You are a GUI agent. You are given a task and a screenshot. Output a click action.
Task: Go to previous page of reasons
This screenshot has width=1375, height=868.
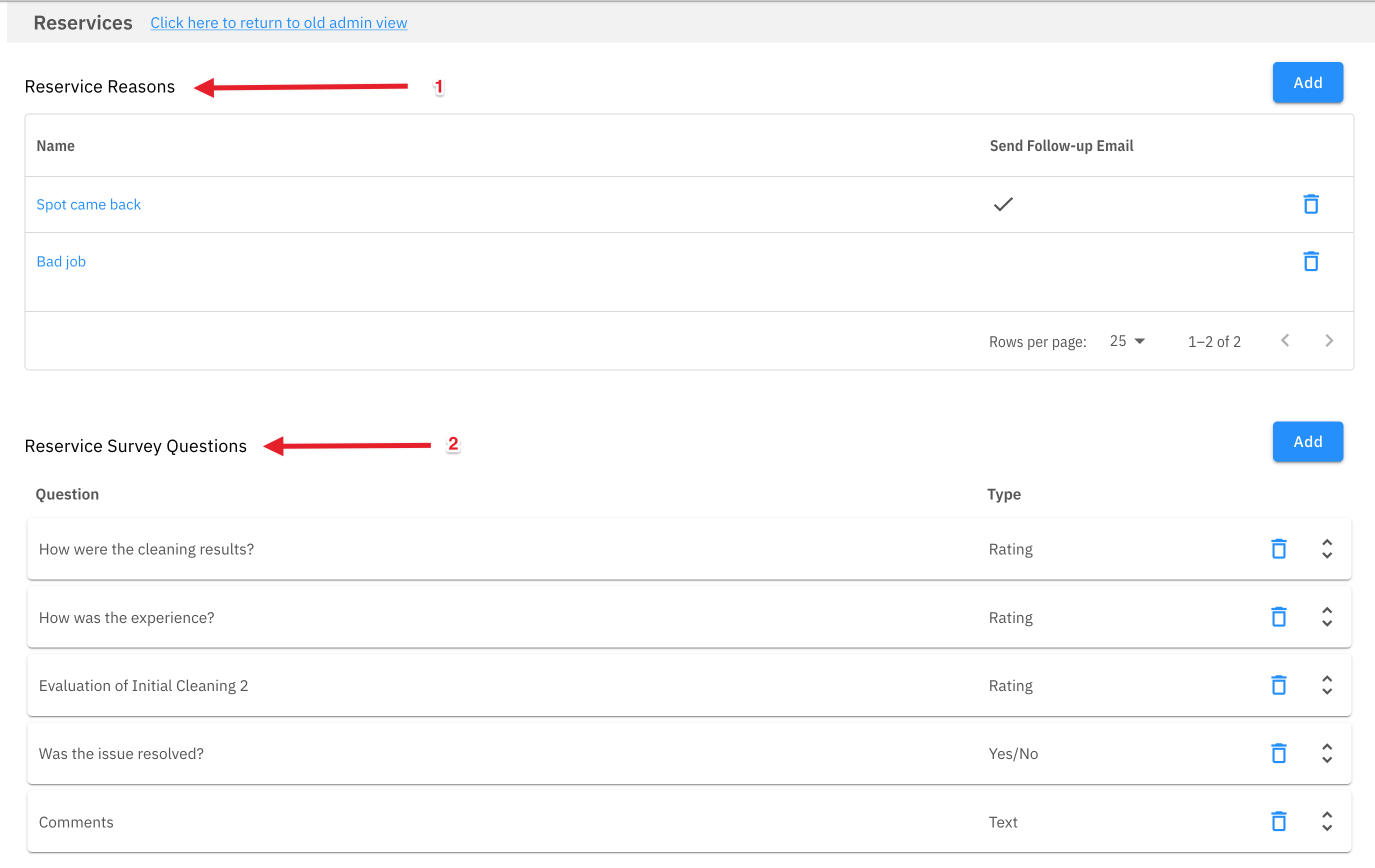(x=1285, y=341)
